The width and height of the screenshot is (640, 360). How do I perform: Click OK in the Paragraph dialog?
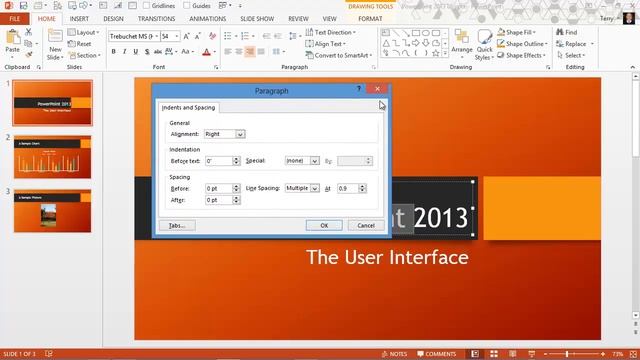click(x=324, y=225)
